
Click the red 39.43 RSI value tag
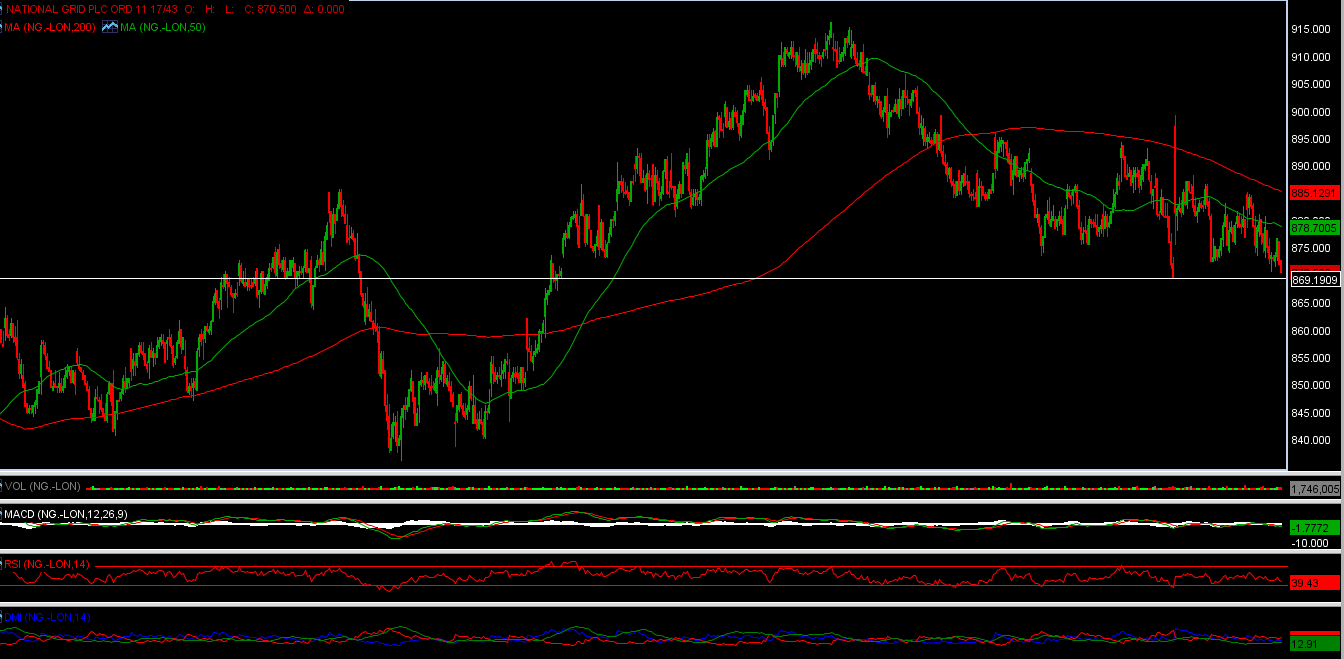pos(1315,583)
